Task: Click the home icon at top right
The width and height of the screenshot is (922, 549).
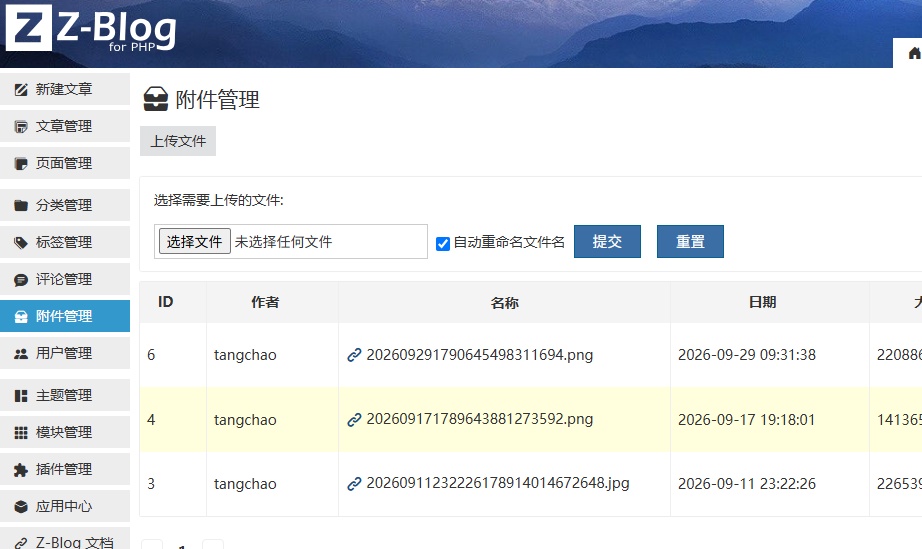Action: coord(914,53)
